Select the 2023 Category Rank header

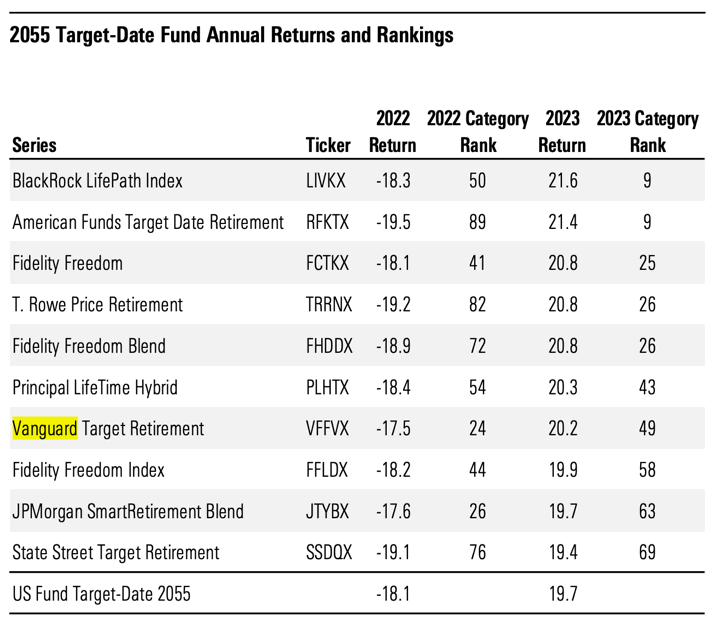click(647, 132)
